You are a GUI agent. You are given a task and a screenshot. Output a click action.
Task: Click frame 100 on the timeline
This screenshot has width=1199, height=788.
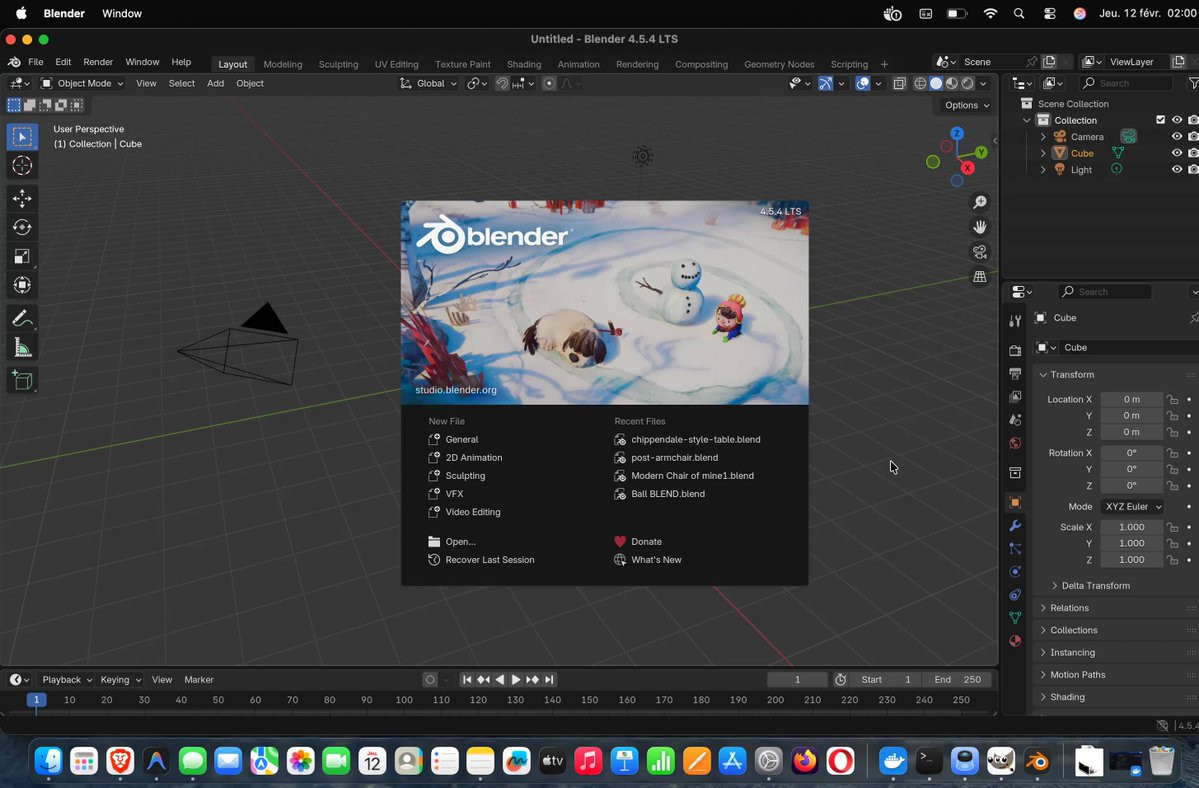click(x=404, y=700)
